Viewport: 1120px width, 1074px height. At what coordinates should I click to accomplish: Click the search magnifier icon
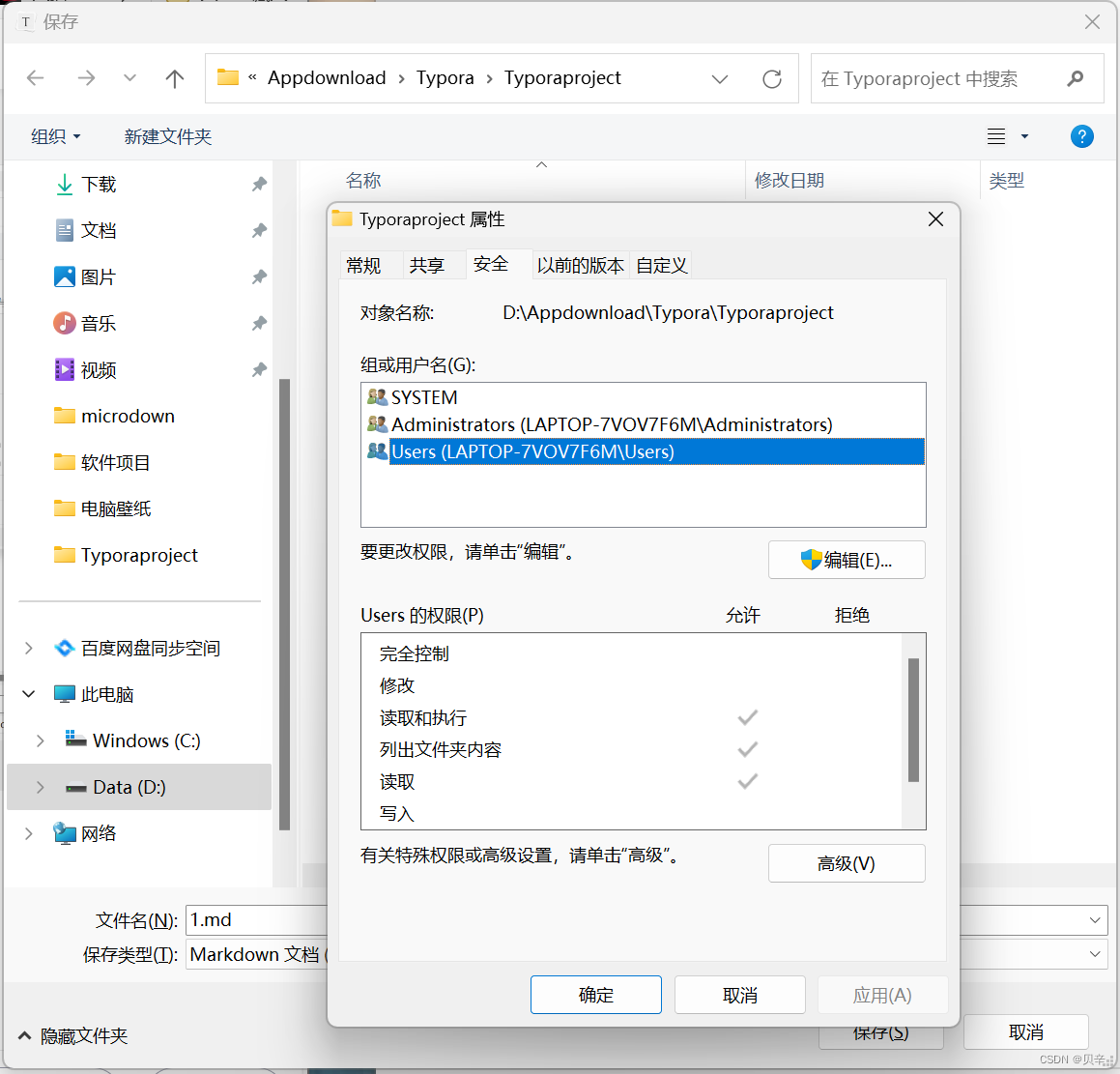[x=1075, y=78]
